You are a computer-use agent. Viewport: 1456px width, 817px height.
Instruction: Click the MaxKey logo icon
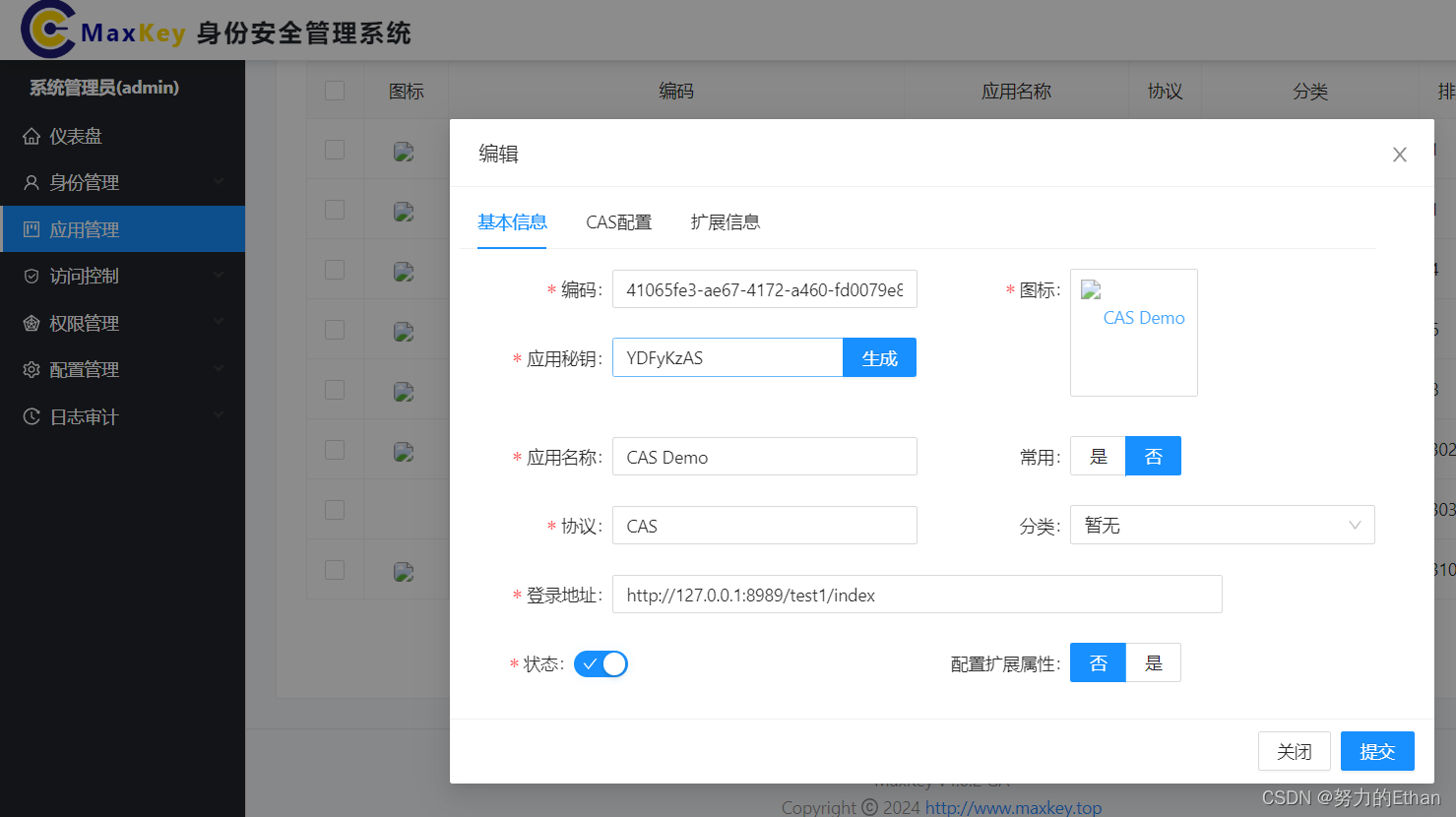(x=48, y=30)
